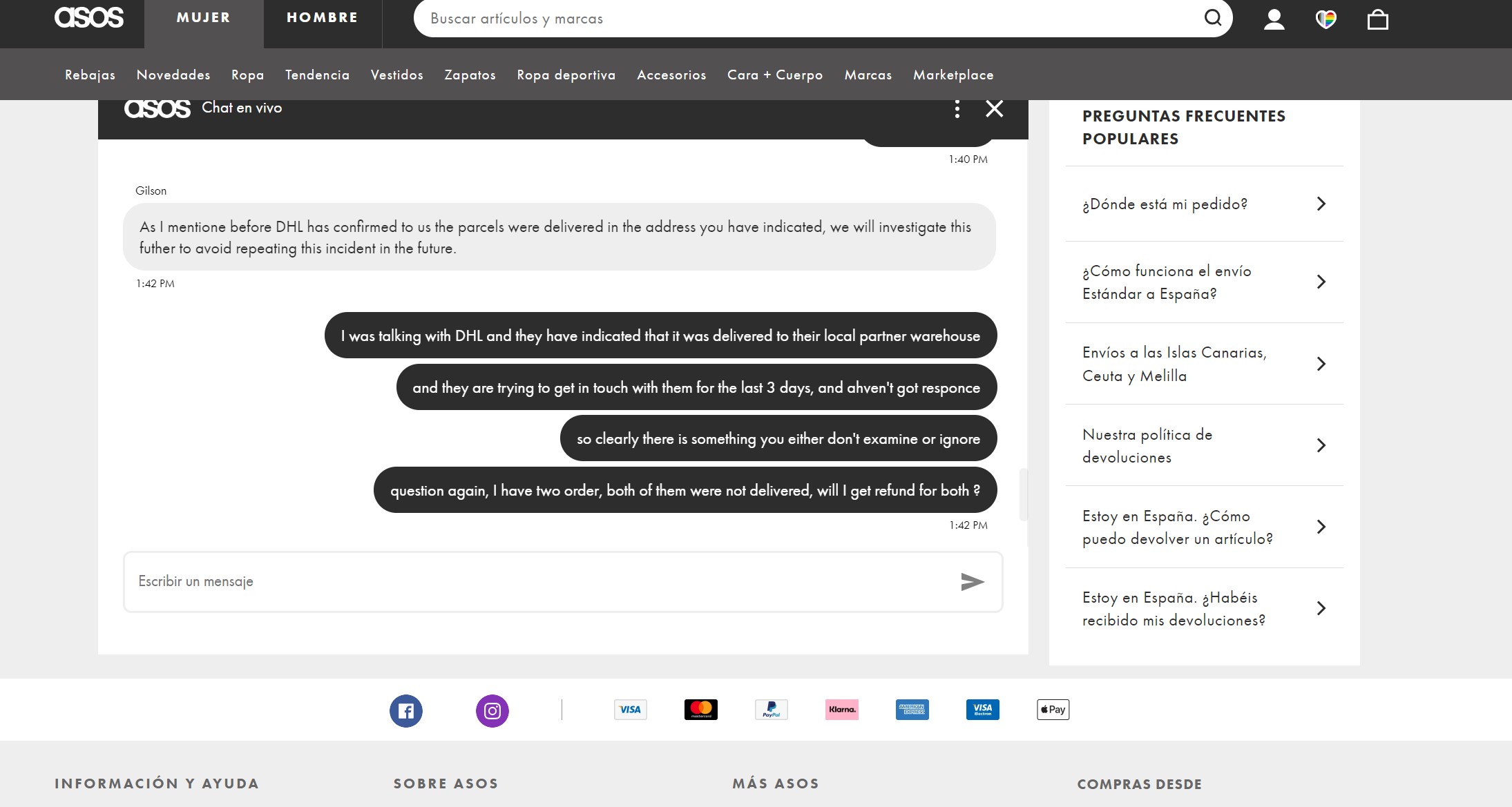Expand 'Nuestra política de devoluciones' FAQ
The width and height of the screenshot is (1512, 807).
click(1203, 445)
